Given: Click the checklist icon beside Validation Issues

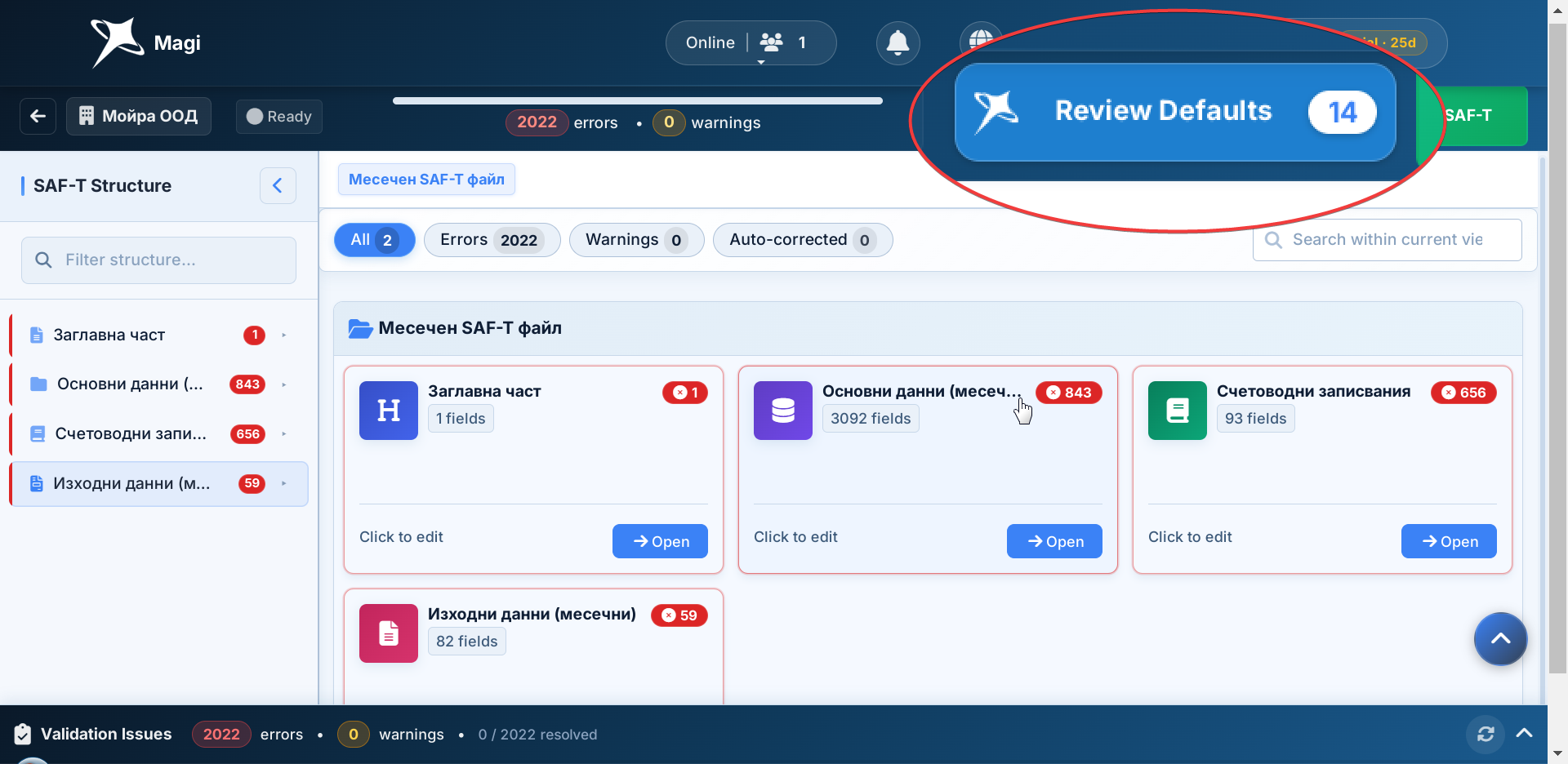Looking at the screenshot, I should (23, 734).
